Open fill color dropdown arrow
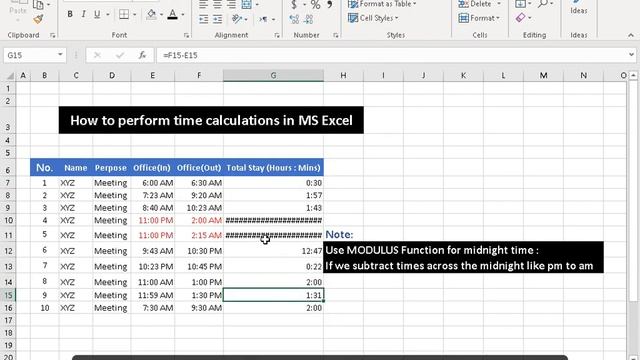This screenshot has width=640, height=360. [161, 15]
